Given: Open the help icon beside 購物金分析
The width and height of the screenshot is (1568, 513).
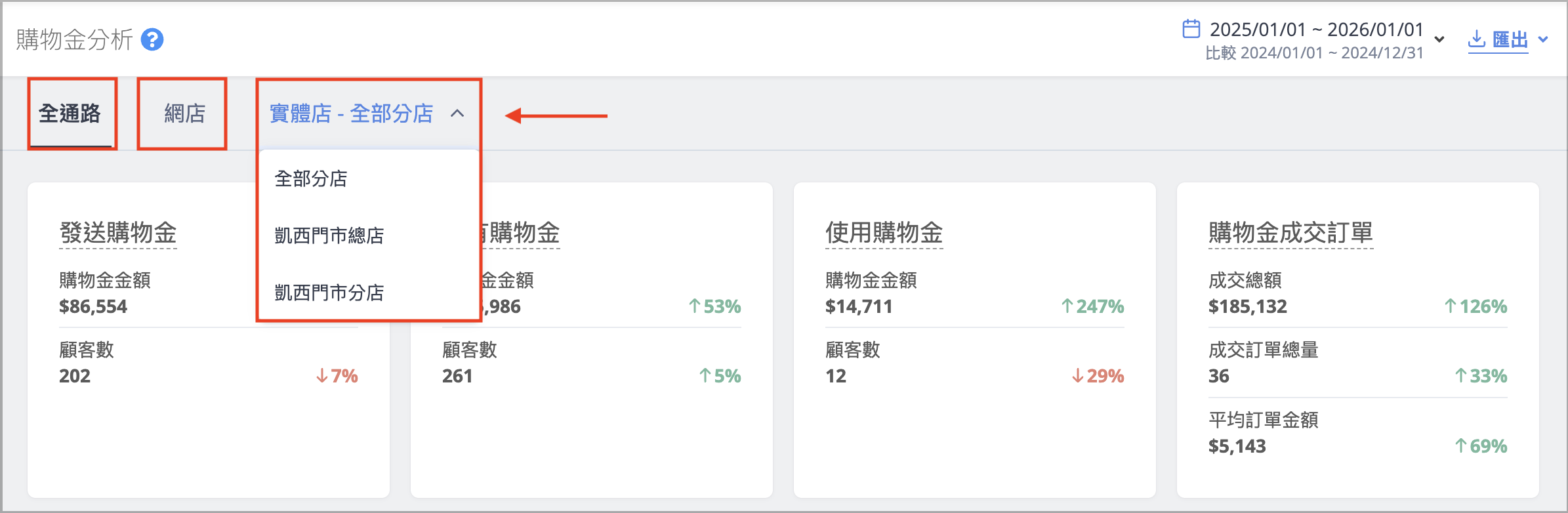Looking at the screenshot, I should [152, 39].
